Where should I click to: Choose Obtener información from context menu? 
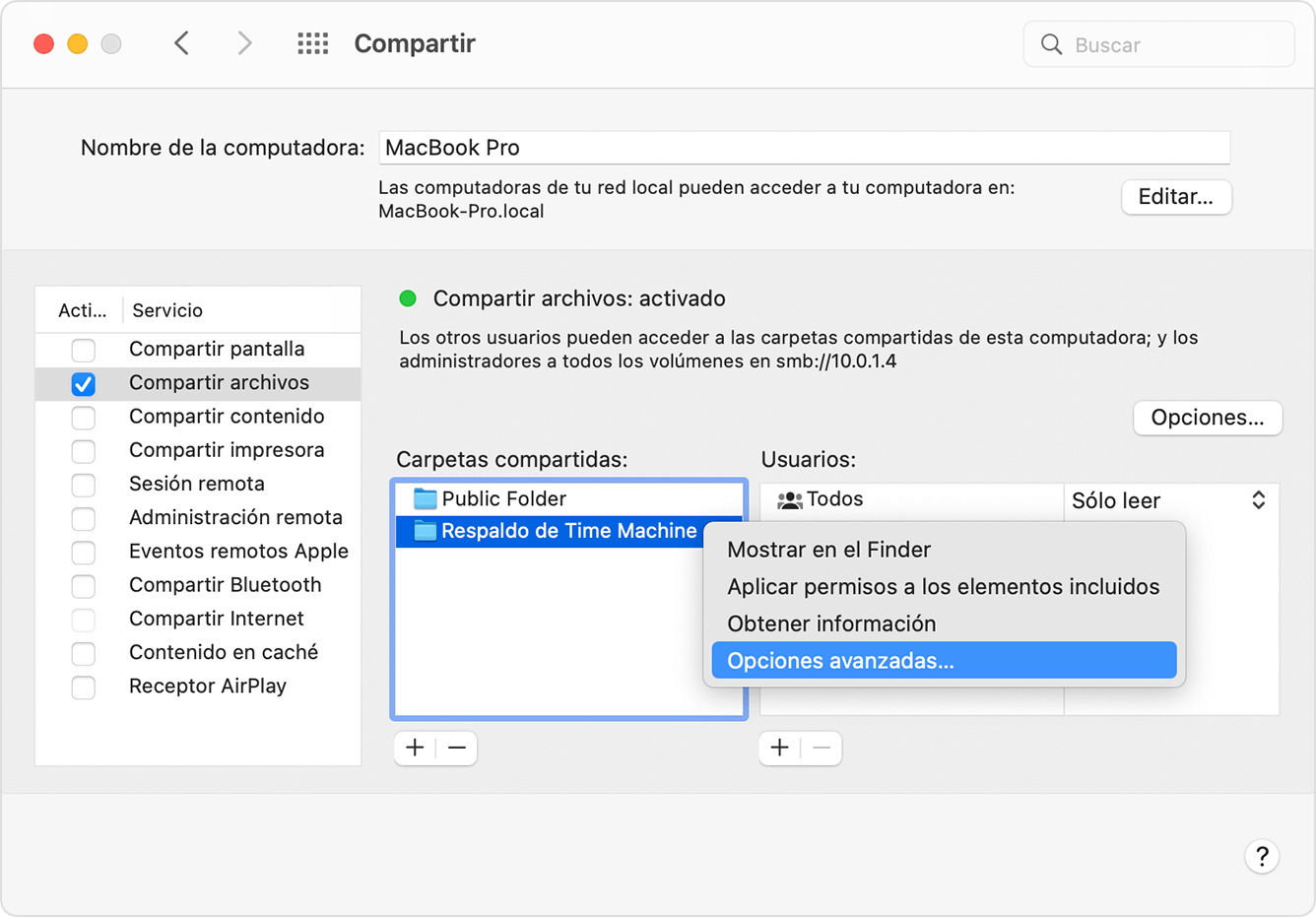pyautogui.click(x=944, y=623)
